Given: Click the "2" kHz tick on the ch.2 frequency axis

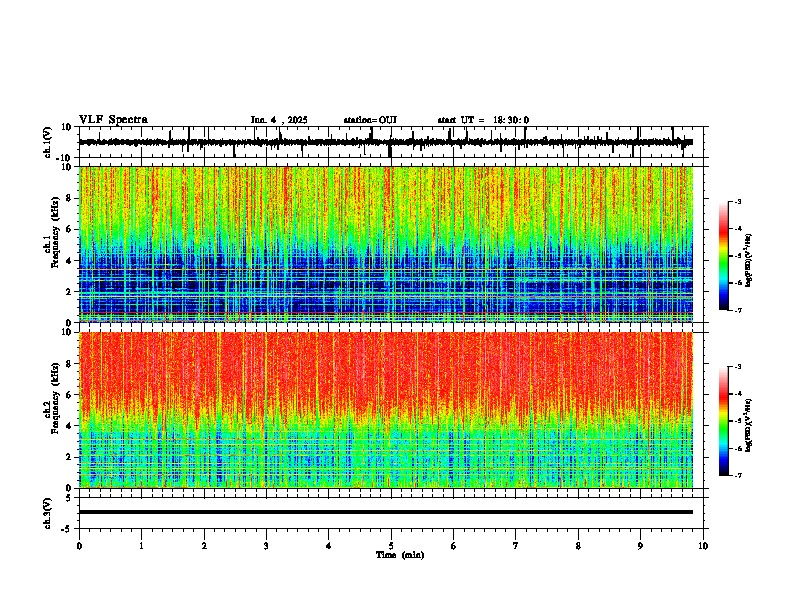Looking at the screenshot, I should coord(70,457).
